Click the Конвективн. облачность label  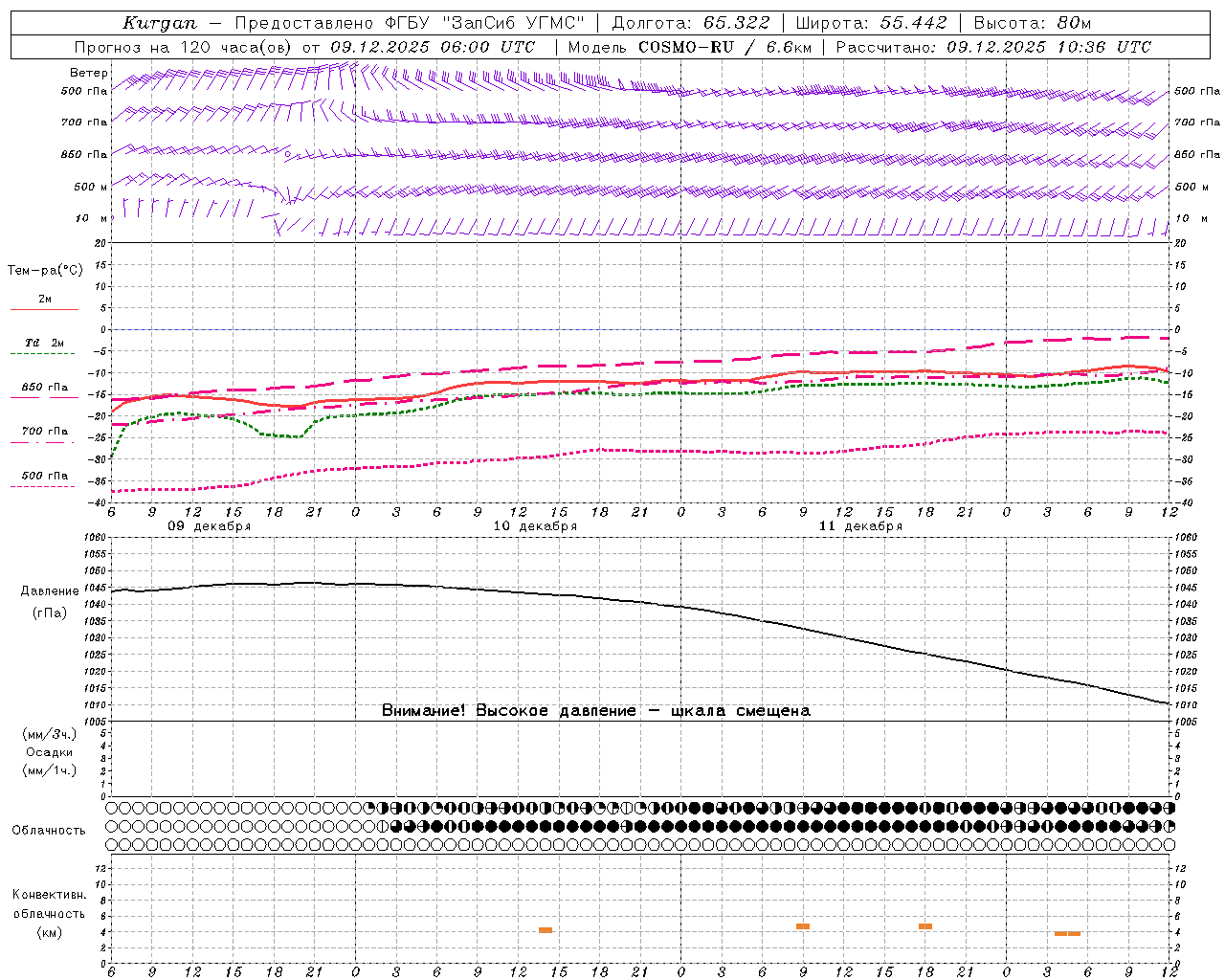(49, 904)
